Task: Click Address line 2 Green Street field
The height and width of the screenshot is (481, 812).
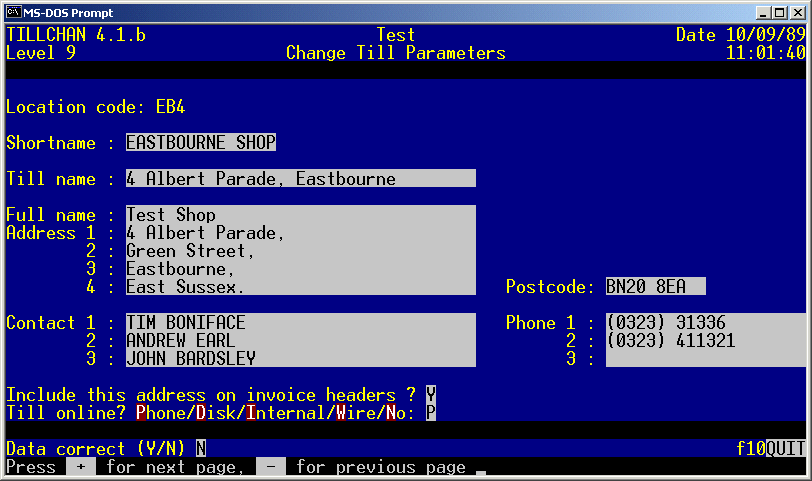Action: click(300, 251)
